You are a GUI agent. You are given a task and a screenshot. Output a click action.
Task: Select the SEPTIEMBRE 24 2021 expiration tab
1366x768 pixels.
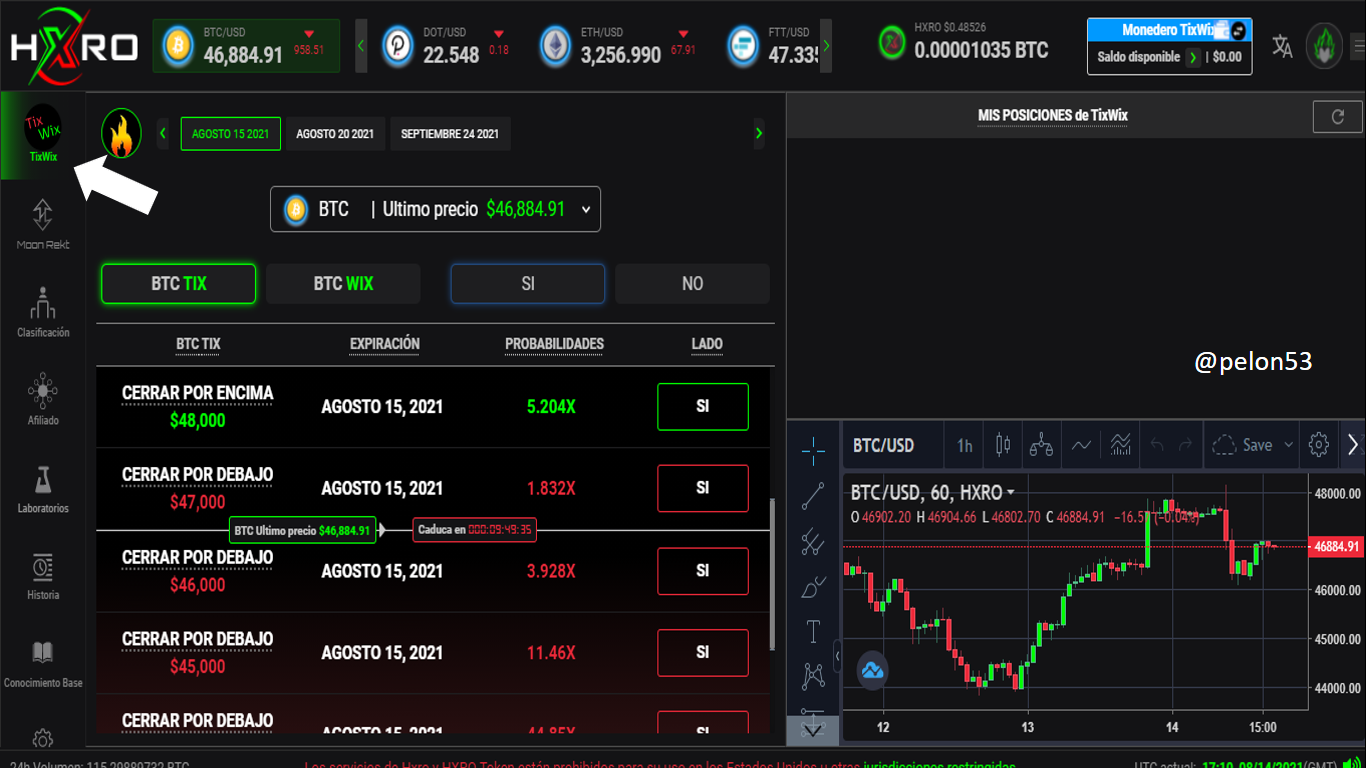[x=450, y=134]
